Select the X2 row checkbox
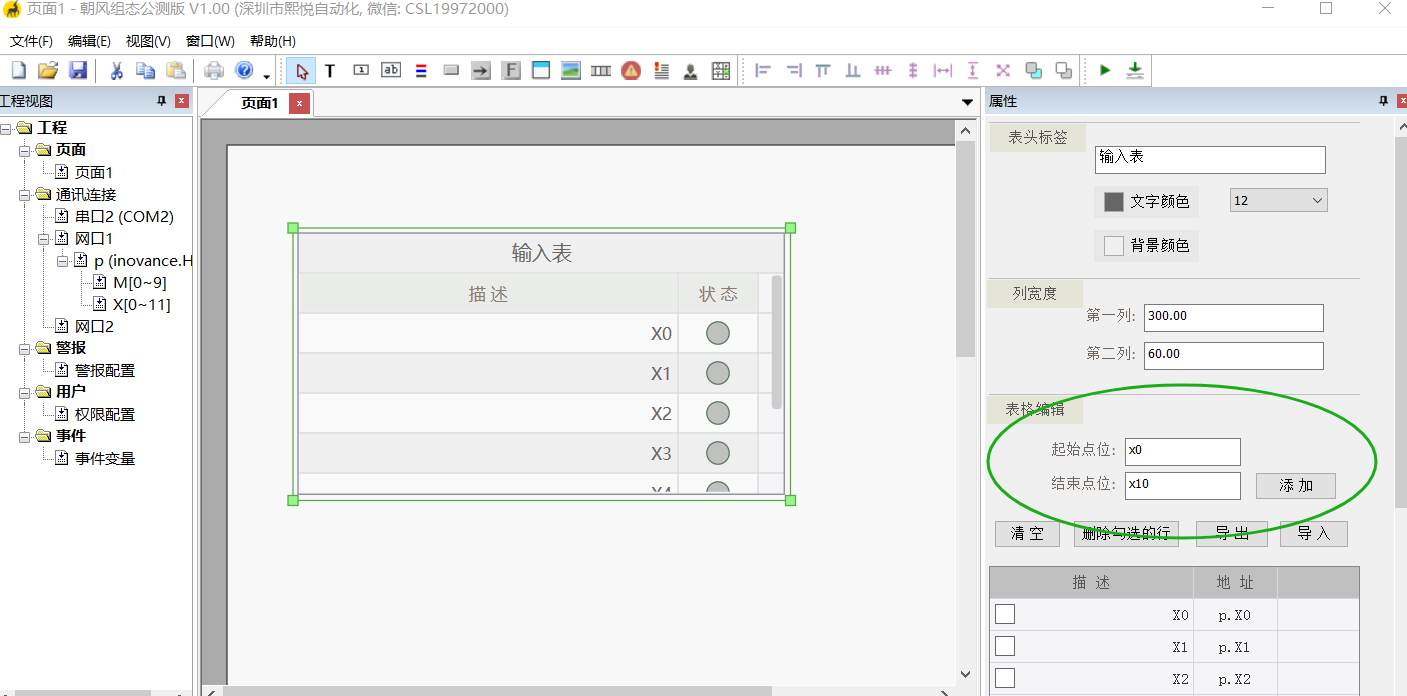The width and height of the screenshot is (1407, 696). [x=1005, y=678]
